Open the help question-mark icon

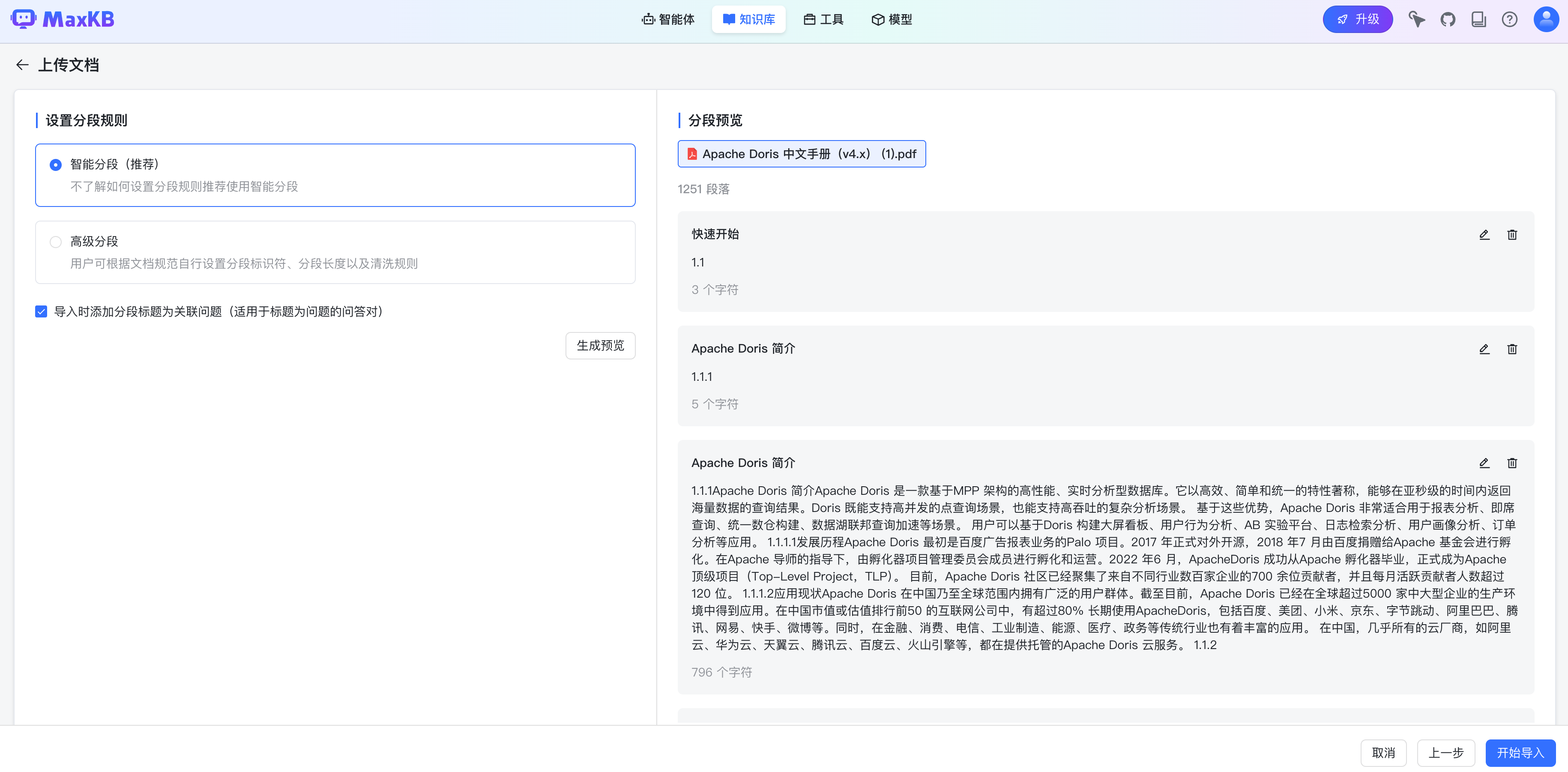pos(1509,19)
